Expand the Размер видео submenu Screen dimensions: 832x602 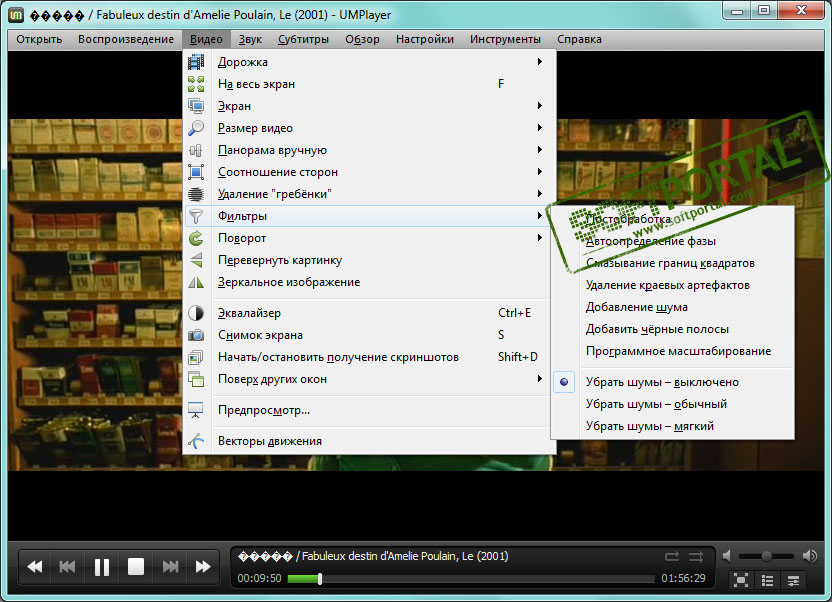(x=540, y=128)
